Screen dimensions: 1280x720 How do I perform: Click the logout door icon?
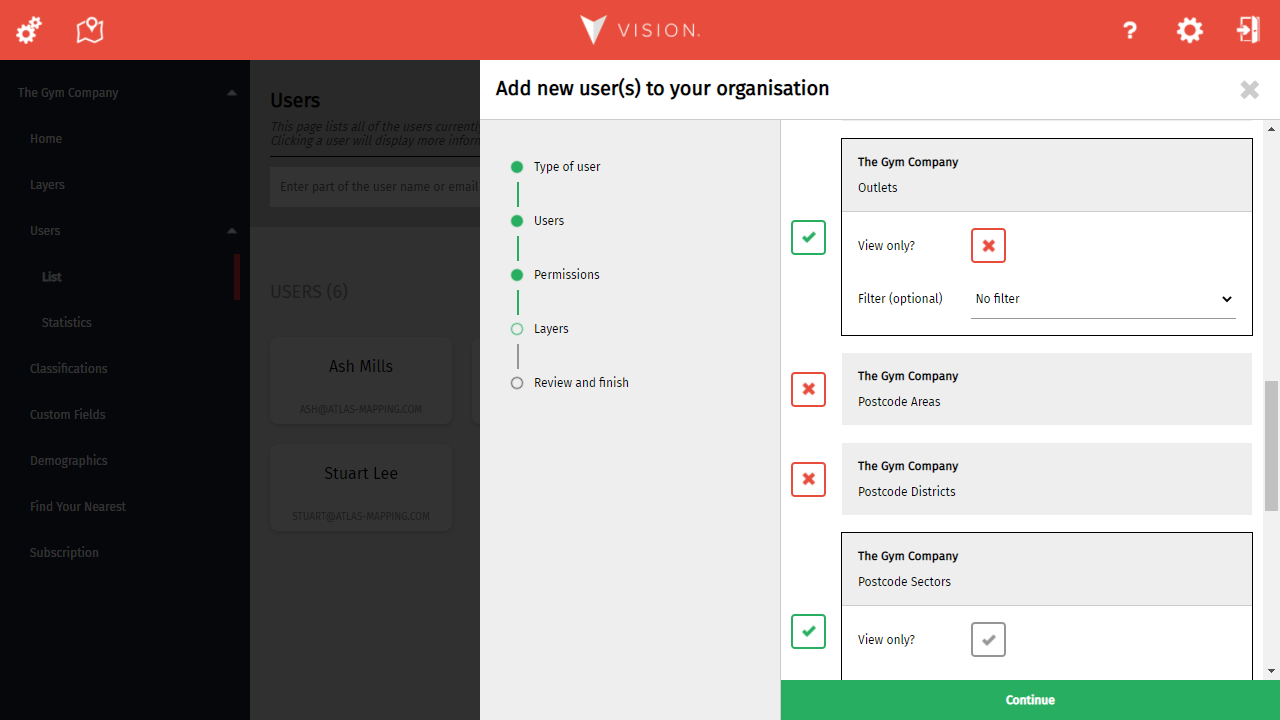click(x=1248, y=30)
